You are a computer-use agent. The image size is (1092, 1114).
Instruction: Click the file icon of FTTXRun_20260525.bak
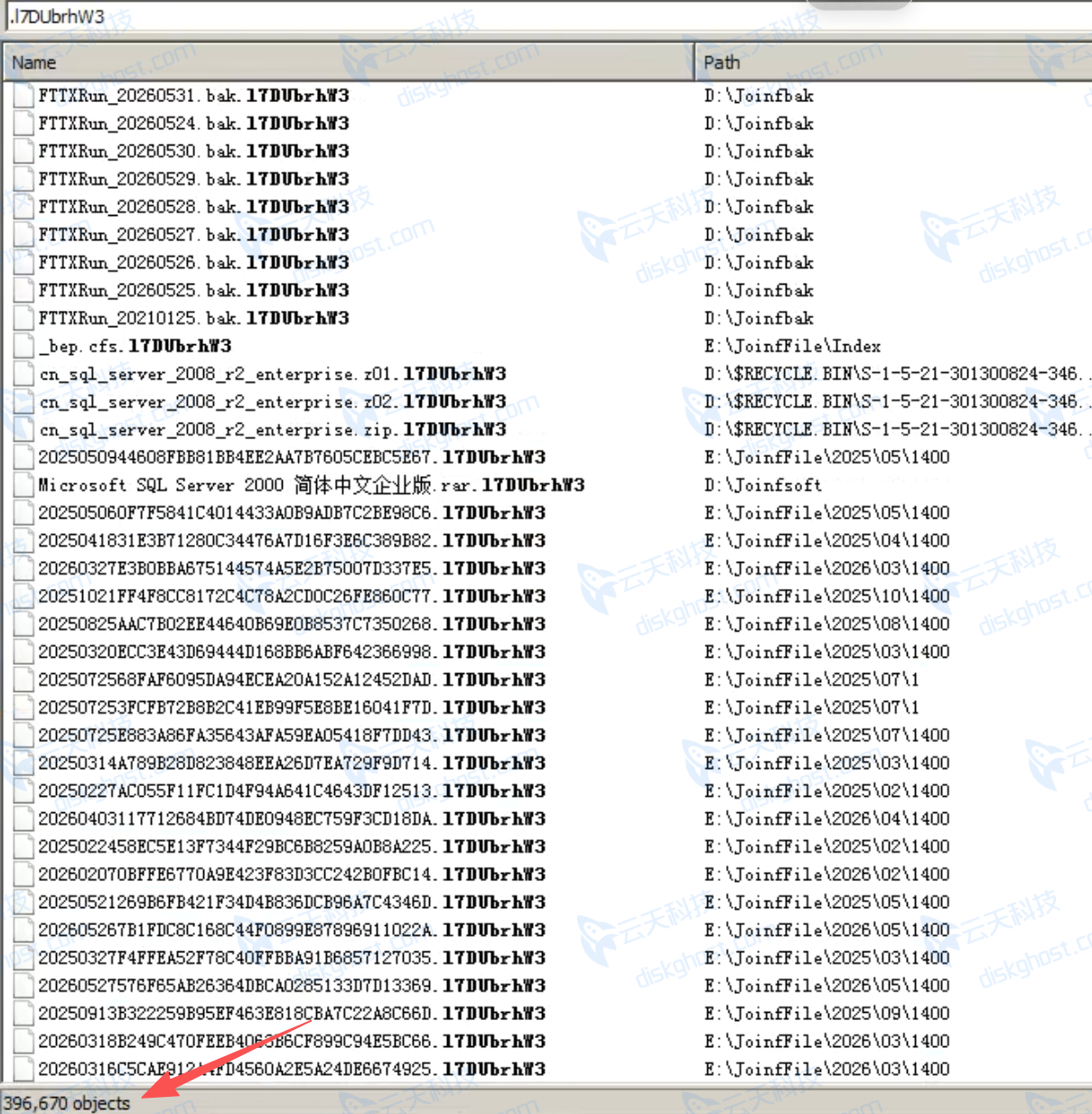[x=24, y=291]
